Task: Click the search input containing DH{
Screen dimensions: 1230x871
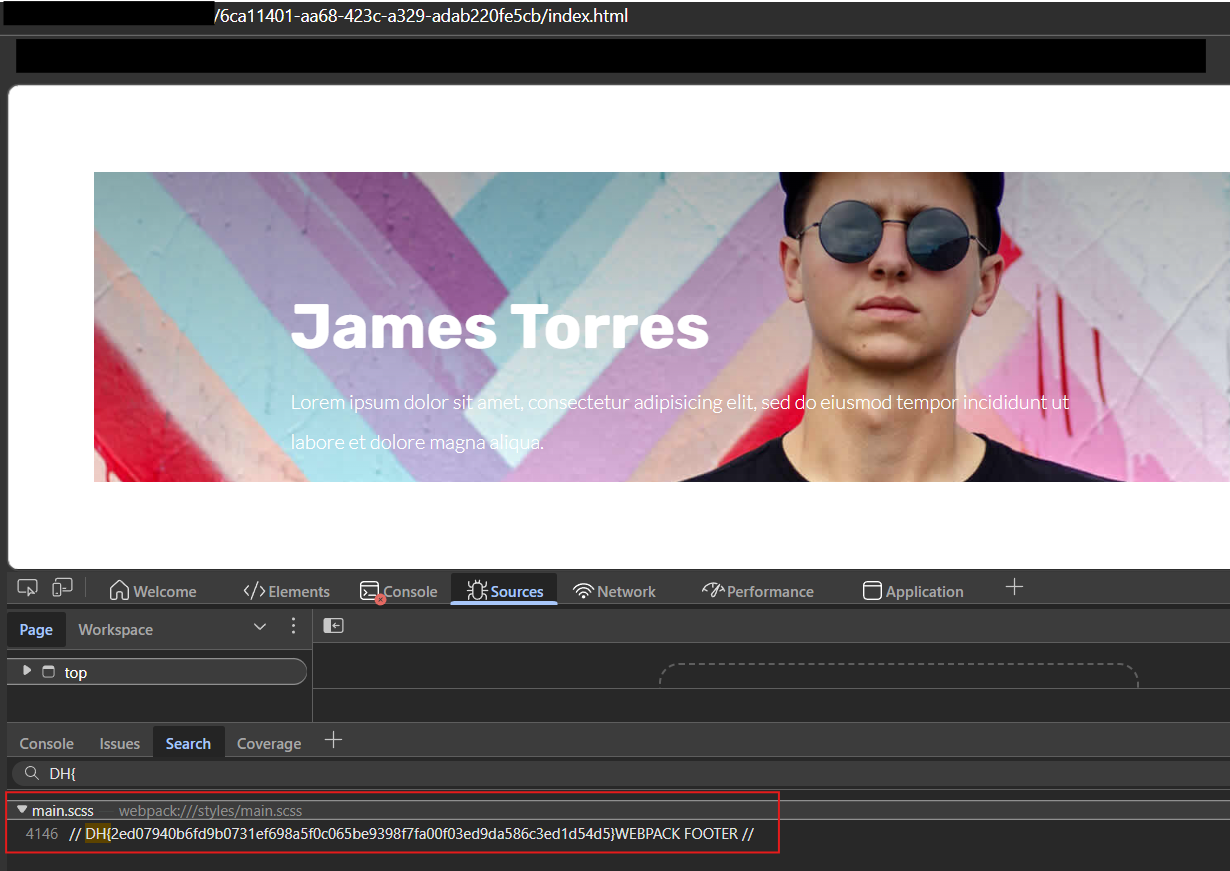Action: point(600,773)
